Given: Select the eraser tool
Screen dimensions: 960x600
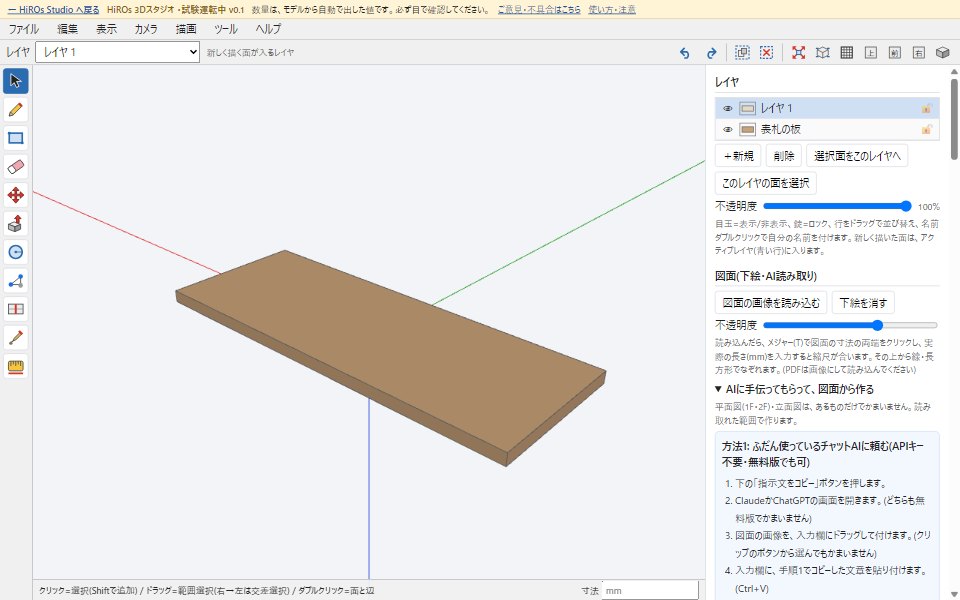Looking at the screenshot, I should click(16, 167).
